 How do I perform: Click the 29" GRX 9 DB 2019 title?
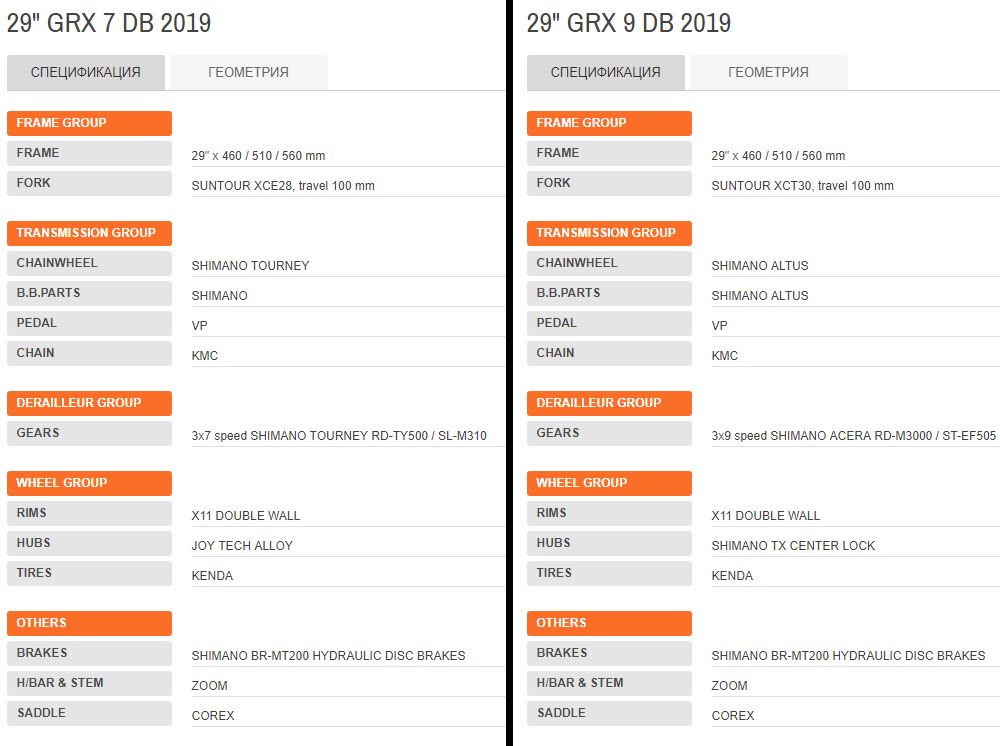[629, 23]
